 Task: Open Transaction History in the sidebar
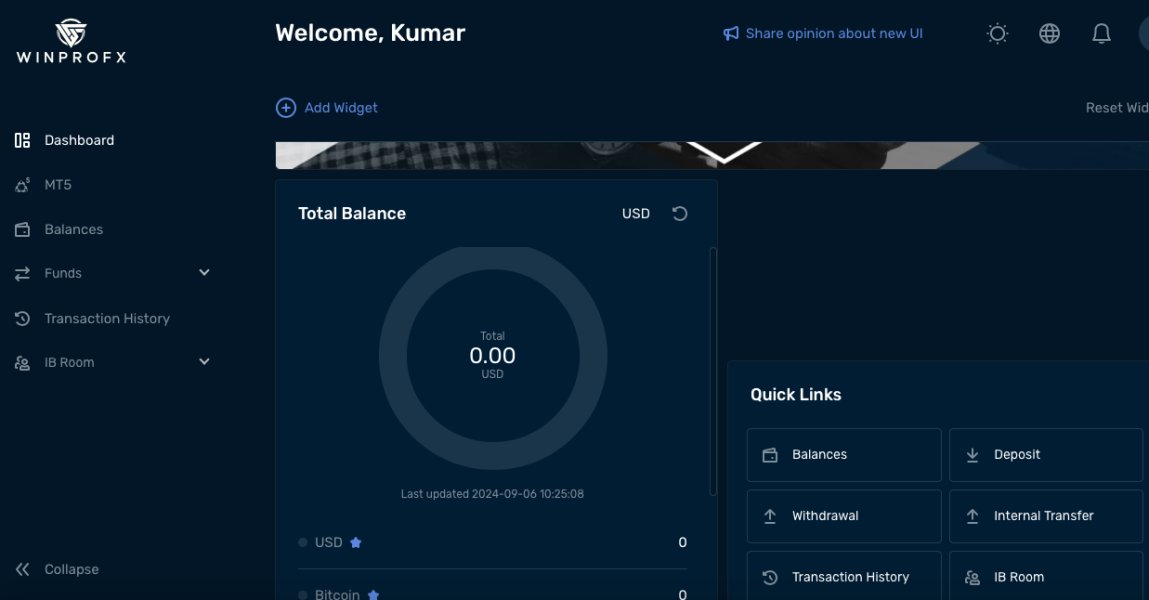[x=107, y=319]
